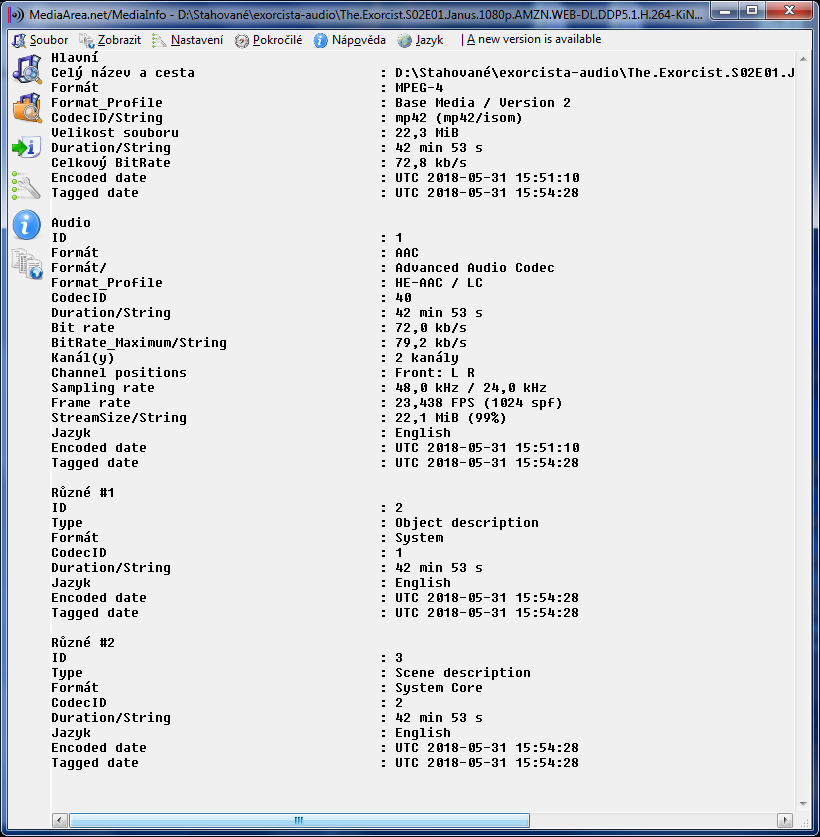The height and width of the screenshot is (837, 820).
Task: Maximize the MediaInfo window
Action: pos(751,12)
